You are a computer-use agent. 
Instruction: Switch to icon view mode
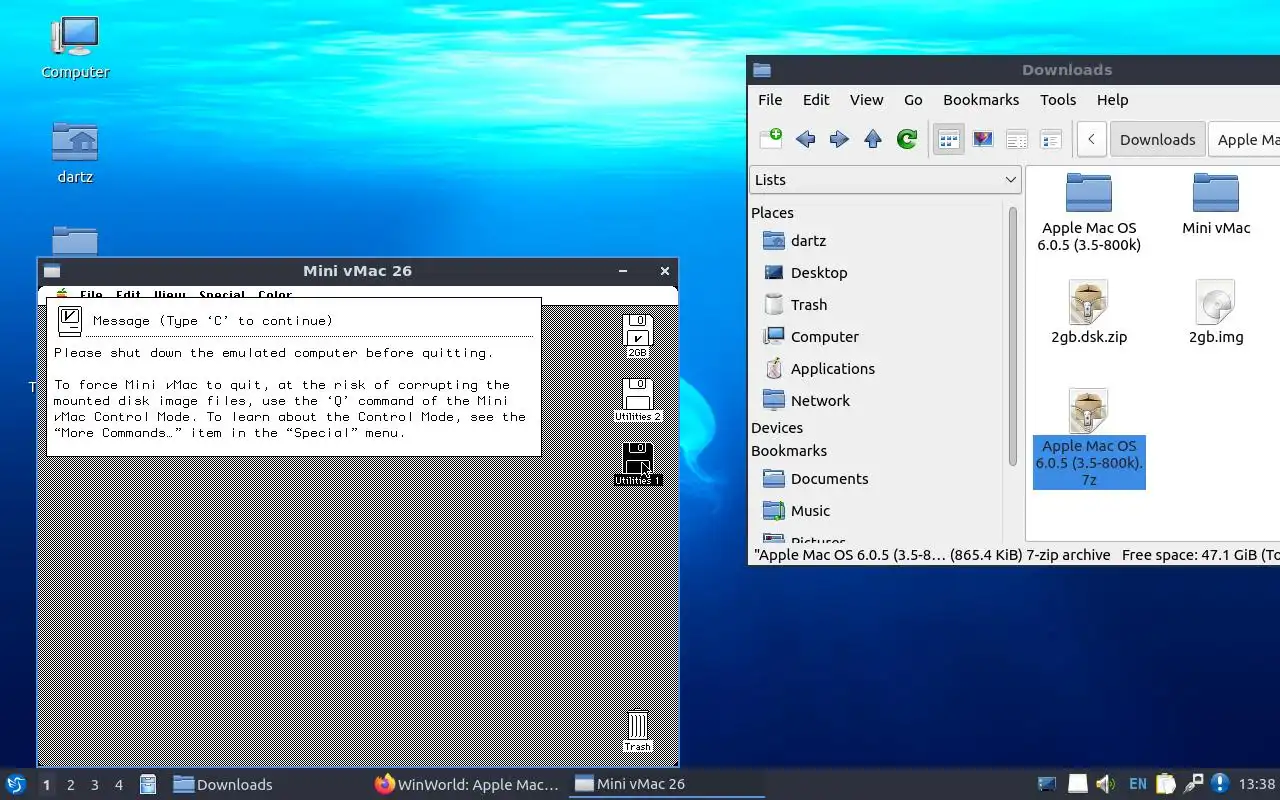[x=948, y=139]
